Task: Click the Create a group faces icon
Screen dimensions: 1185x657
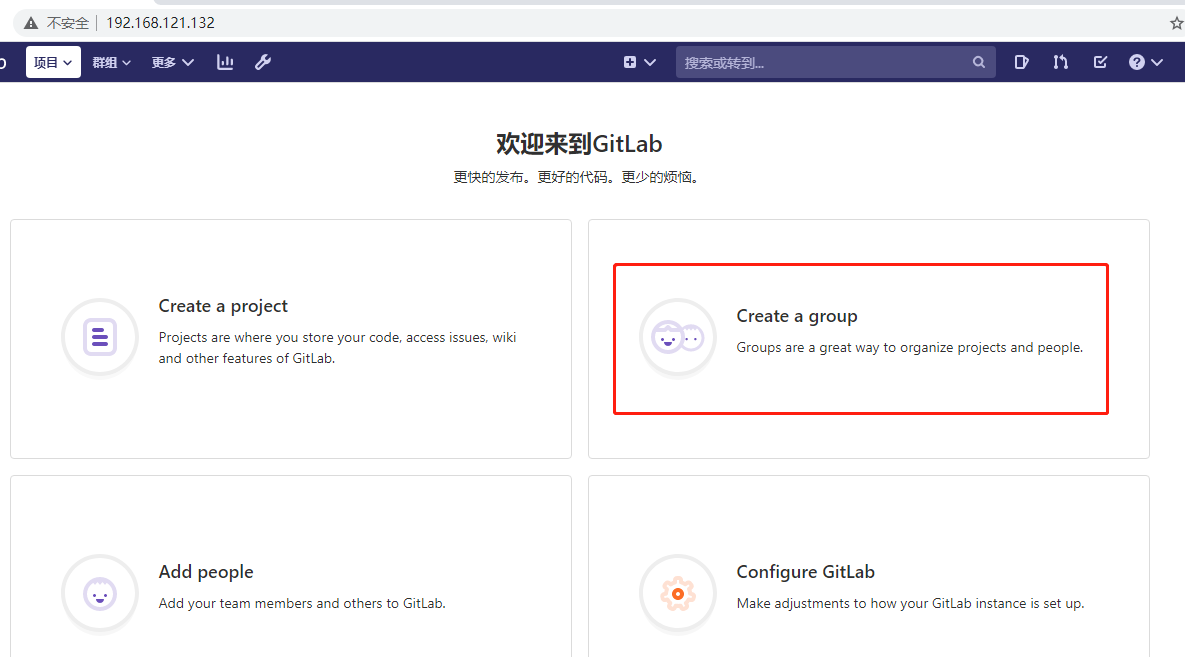Action: click(x=678, y=337)
